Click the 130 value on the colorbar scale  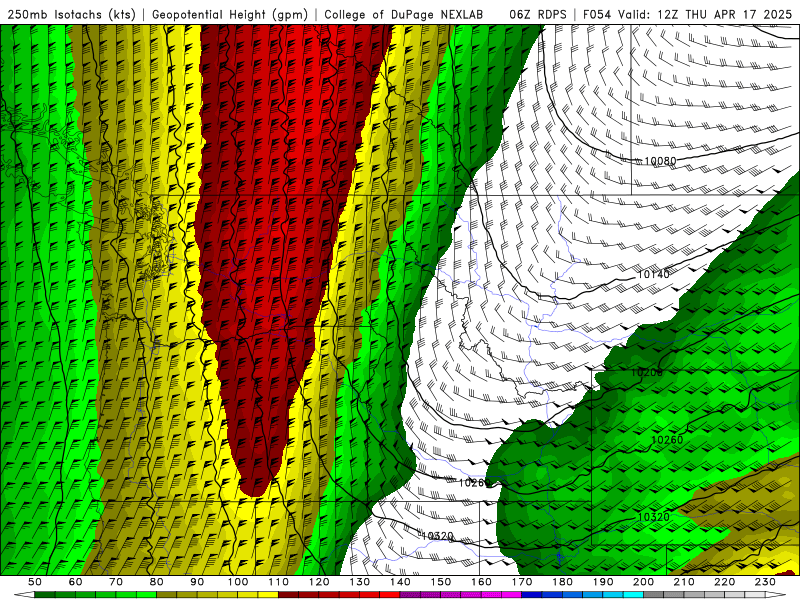click(x=360, y=582)
